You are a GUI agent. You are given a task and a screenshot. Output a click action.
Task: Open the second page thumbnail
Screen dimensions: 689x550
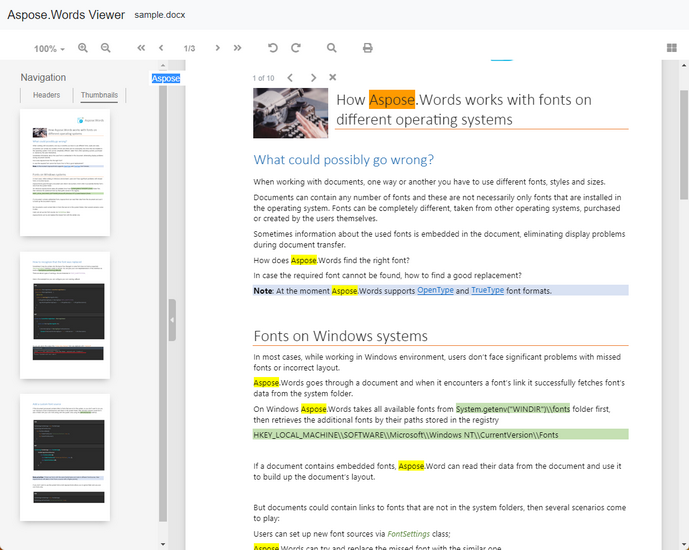point(64,315)
